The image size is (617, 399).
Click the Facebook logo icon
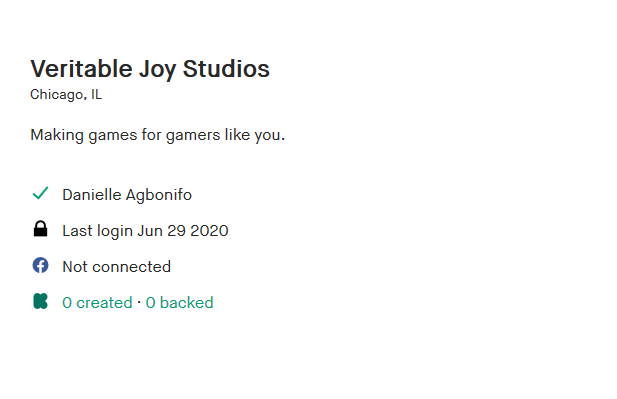tap(40, 265)
